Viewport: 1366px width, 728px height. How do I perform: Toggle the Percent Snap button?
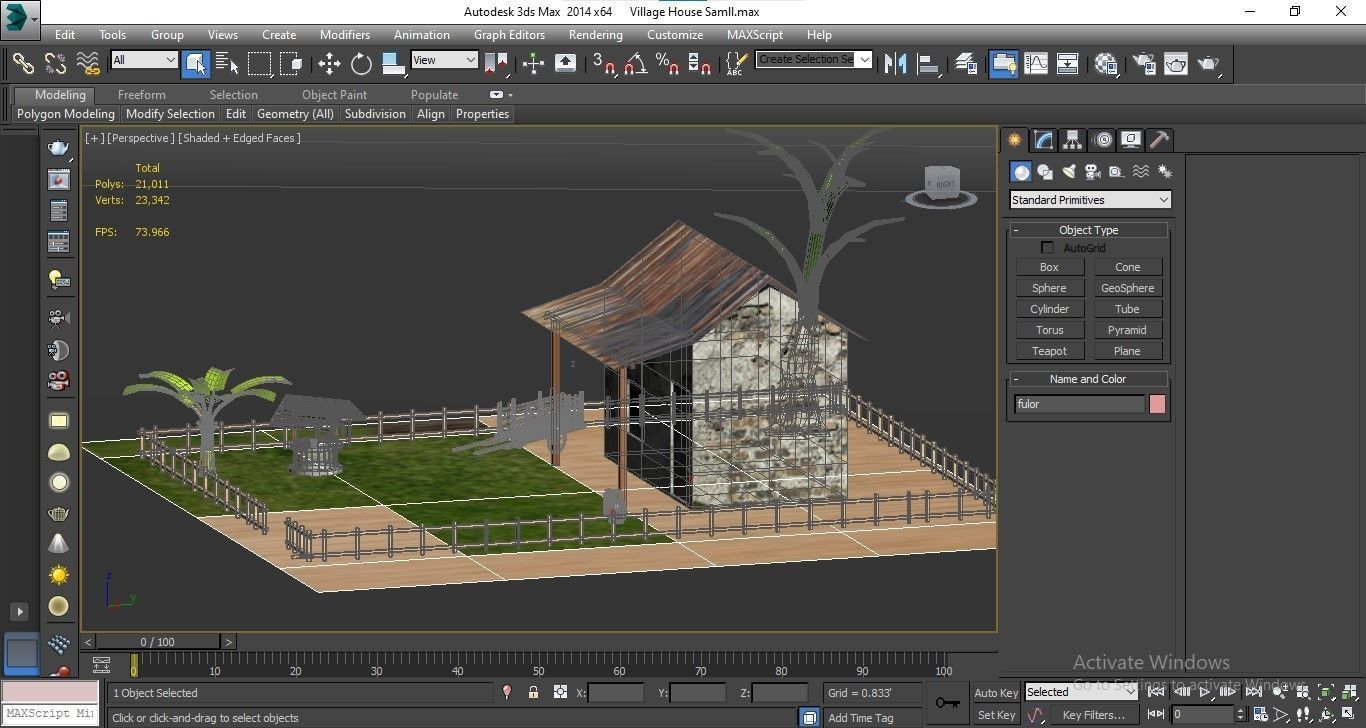[667, 63]
